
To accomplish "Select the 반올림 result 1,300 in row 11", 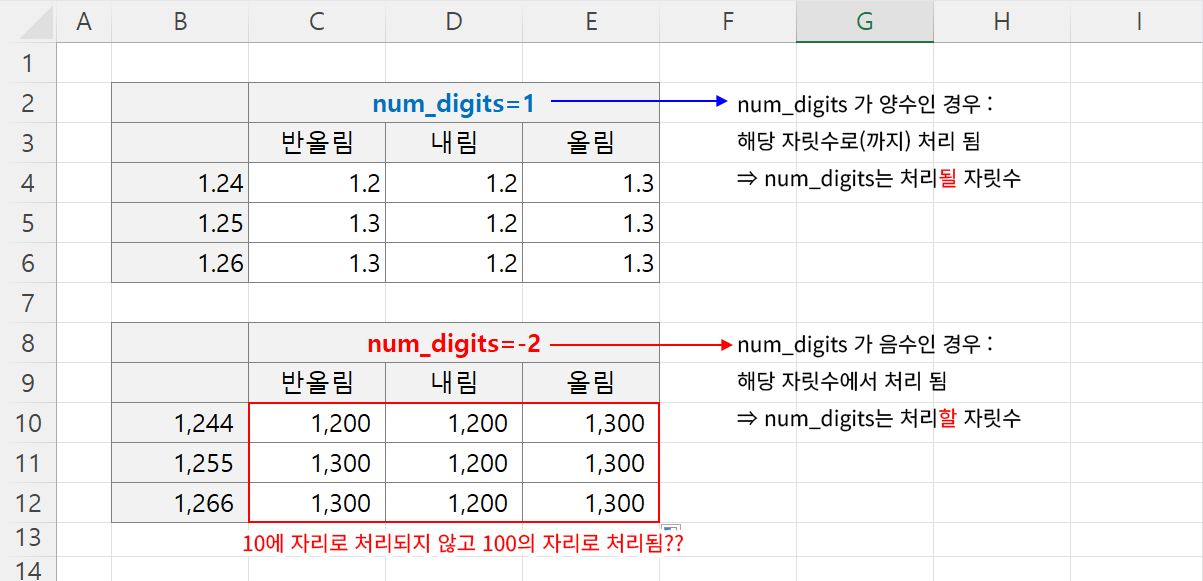I will [x=317, y=463].
